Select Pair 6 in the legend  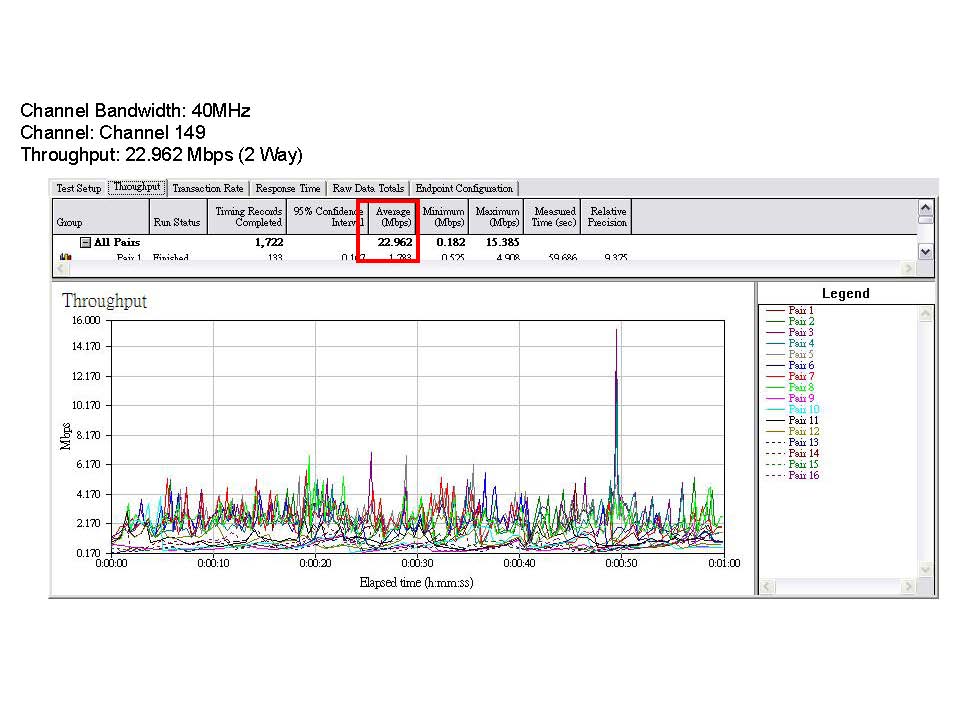[801, 365]
